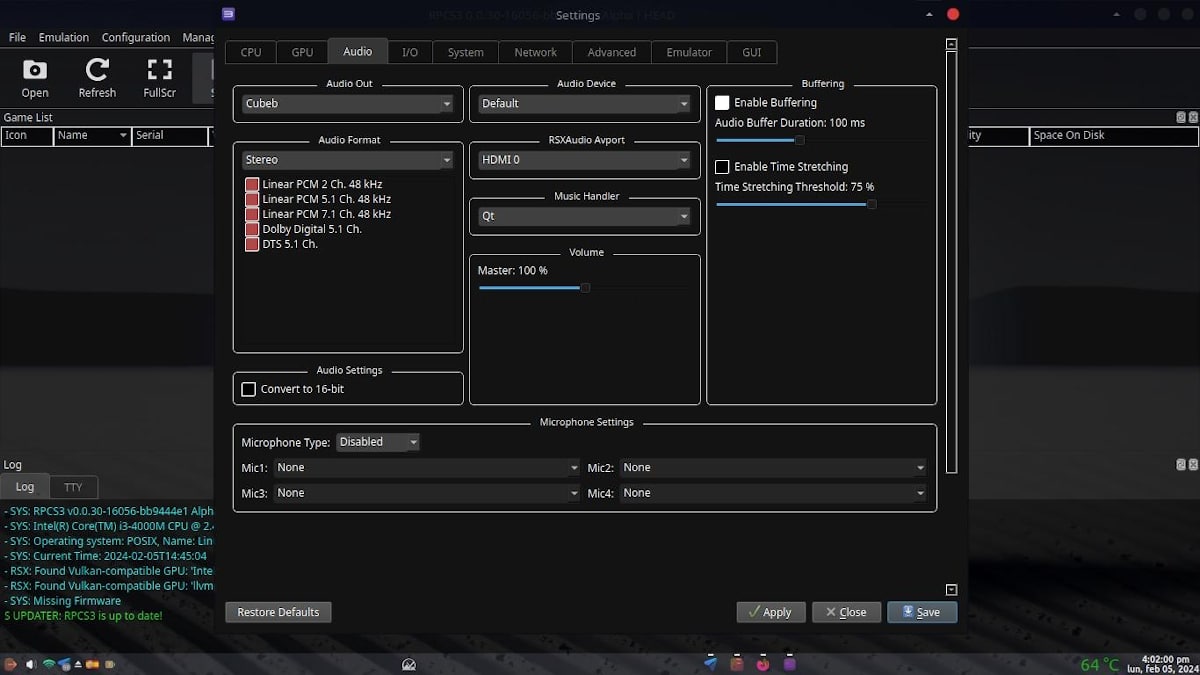Click the Wi-Fi network tray icon
1200x675 pixels.
point(48,664)
